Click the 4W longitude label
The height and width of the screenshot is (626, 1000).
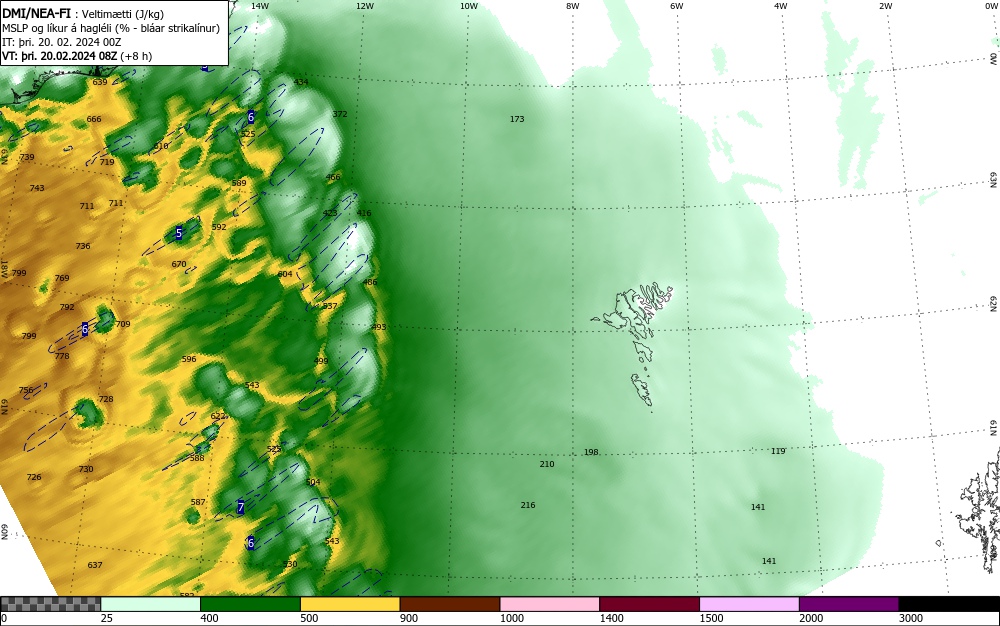click(781, 6)
